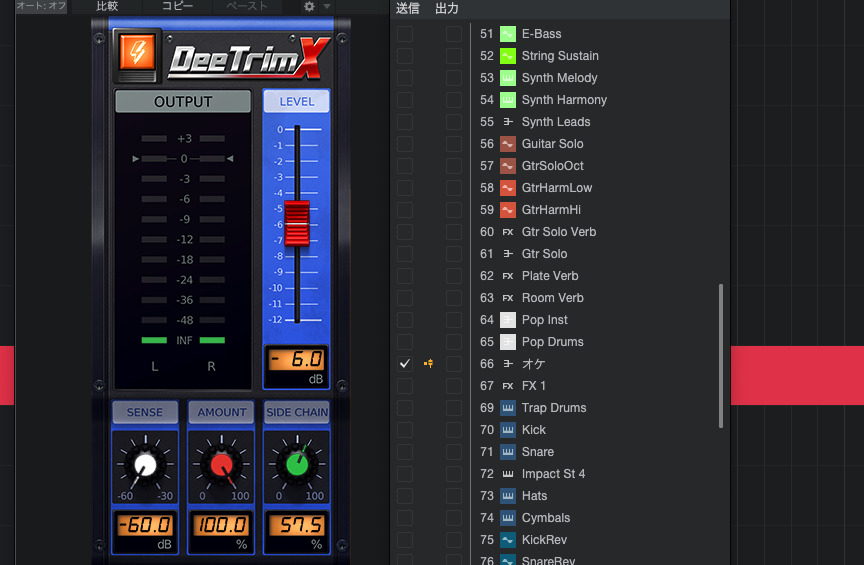Uncheck the send checkbox for オケ

(405, 364)
